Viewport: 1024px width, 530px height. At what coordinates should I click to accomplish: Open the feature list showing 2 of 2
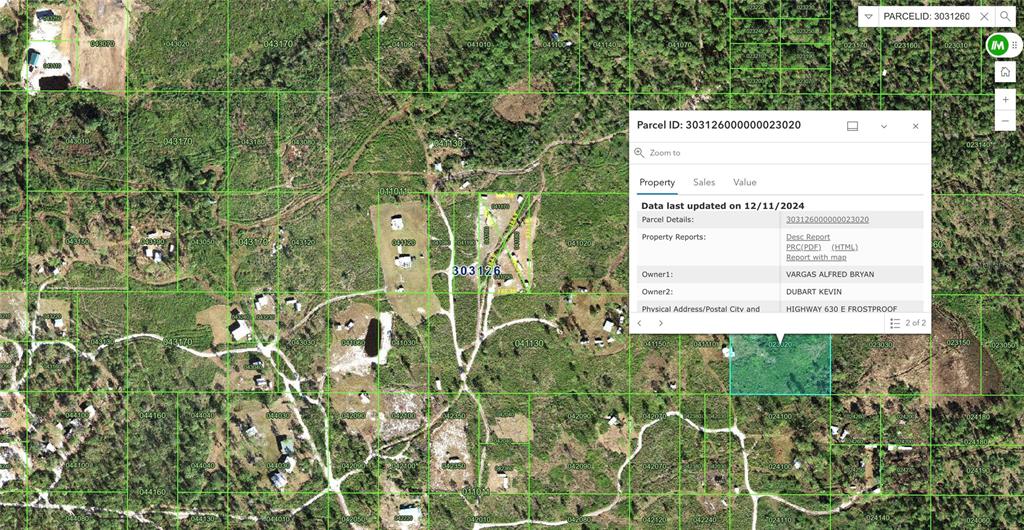[908, 323]
